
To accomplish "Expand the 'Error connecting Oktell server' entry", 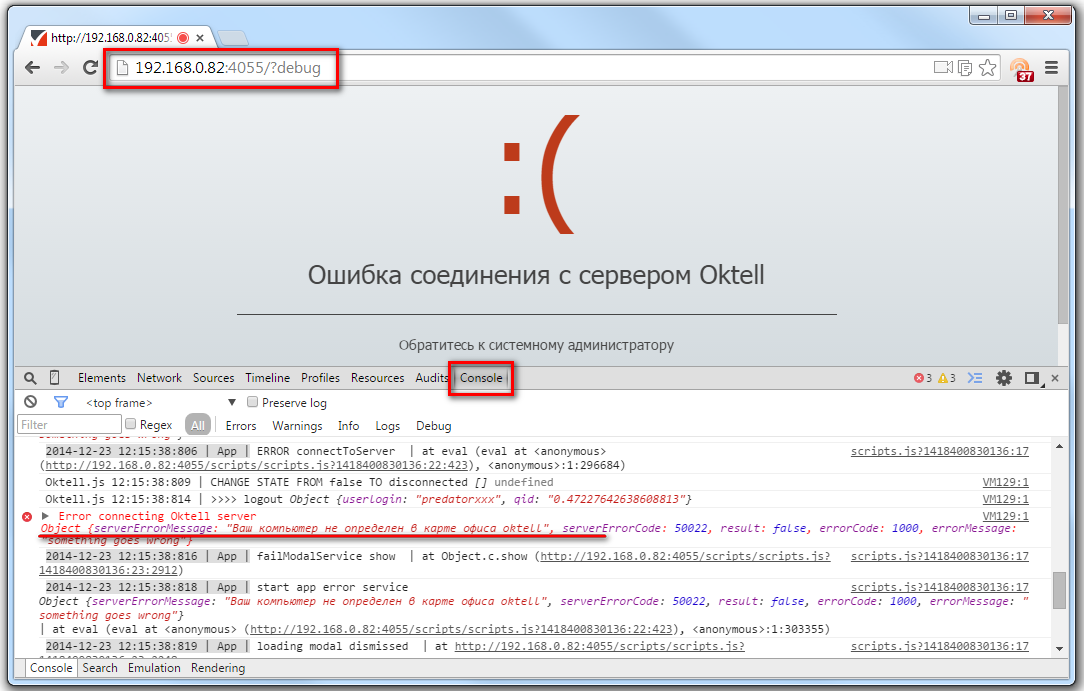I will tap(45, 516).
